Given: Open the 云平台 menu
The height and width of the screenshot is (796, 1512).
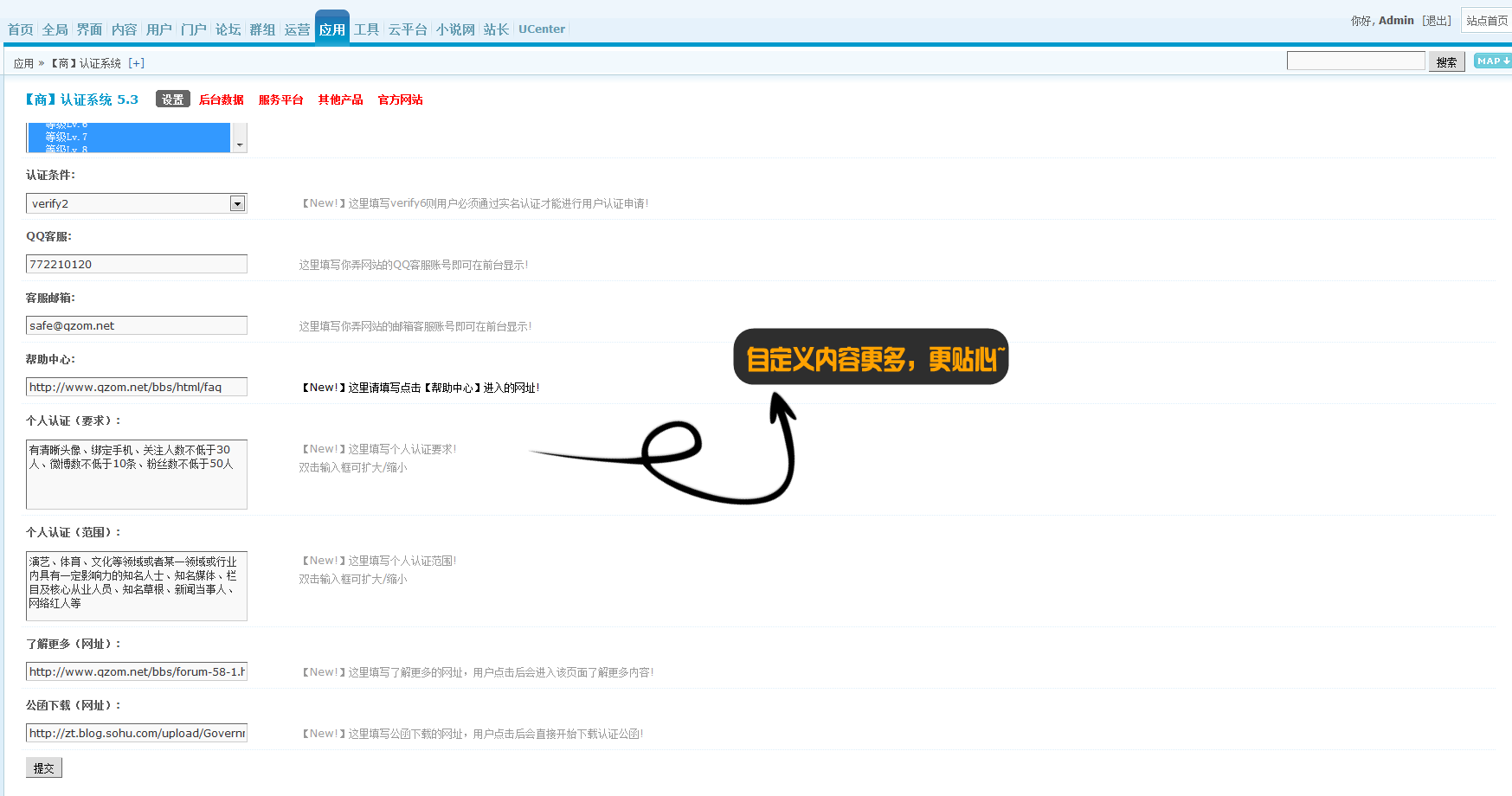Looking at the screenshot, I should tap(408, 29).
